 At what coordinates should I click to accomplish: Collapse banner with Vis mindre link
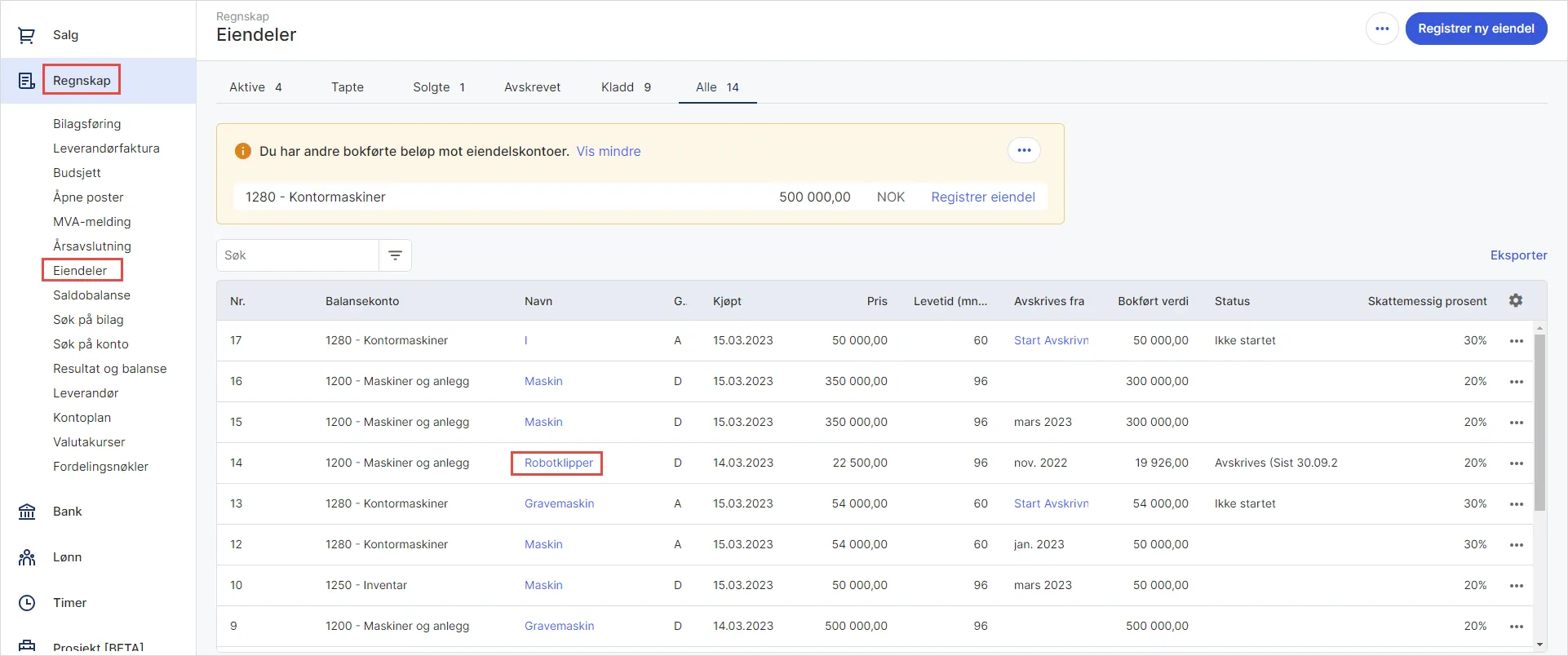(609, 151)
